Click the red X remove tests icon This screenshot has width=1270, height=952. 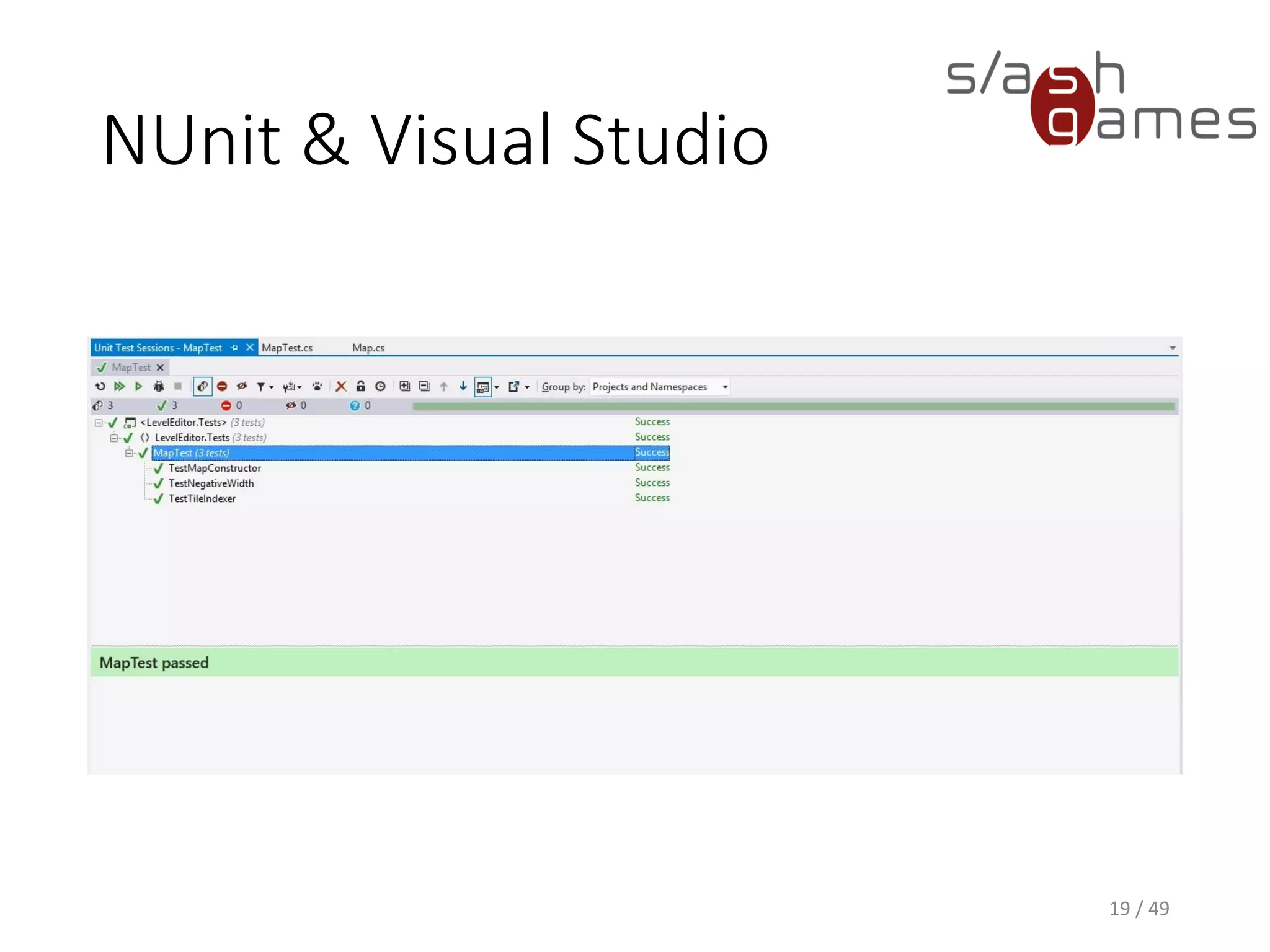pyautogui.click(x=341, y=387)
